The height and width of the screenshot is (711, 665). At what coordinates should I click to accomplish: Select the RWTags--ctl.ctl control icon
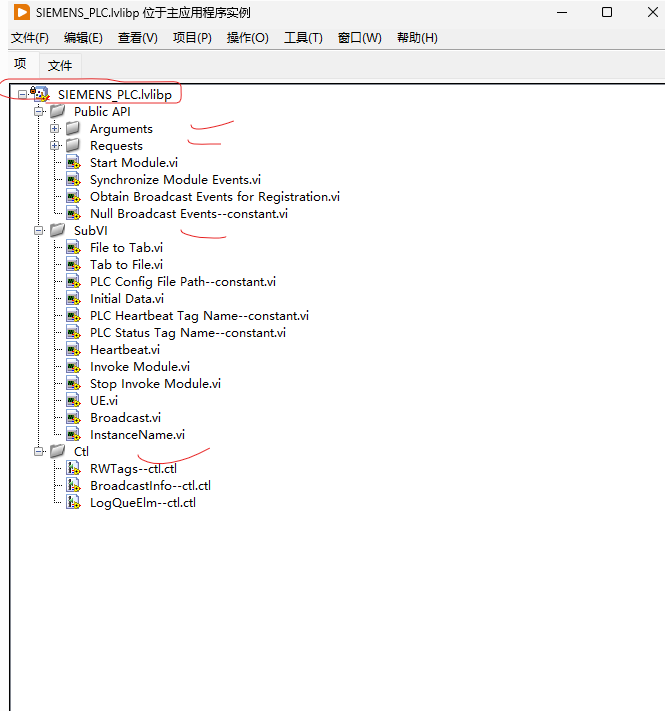tap(72, 469)
